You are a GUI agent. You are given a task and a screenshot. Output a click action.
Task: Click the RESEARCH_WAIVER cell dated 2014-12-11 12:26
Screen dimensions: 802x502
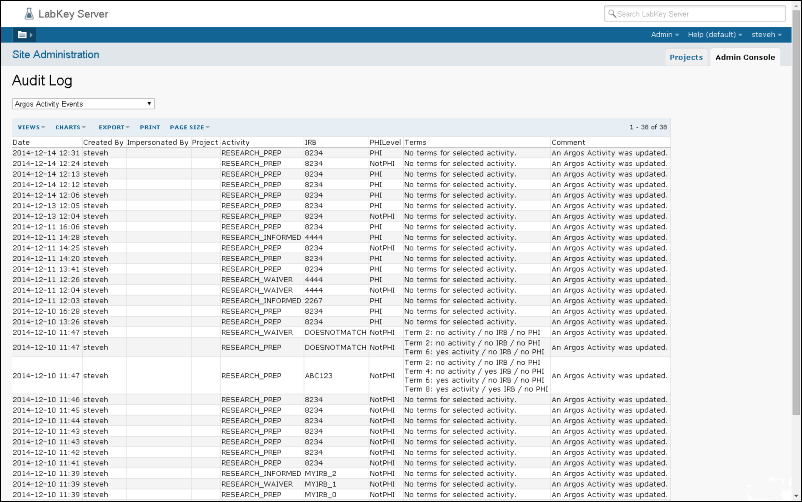click(257, 279)
